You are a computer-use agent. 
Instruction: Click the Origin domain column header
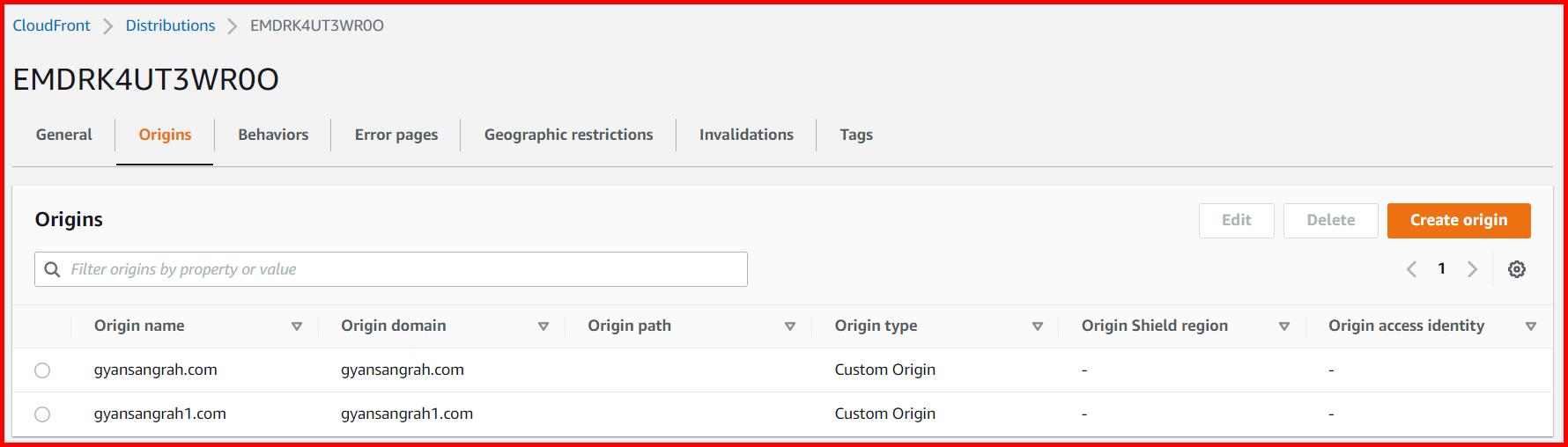(x=394, y=326)
